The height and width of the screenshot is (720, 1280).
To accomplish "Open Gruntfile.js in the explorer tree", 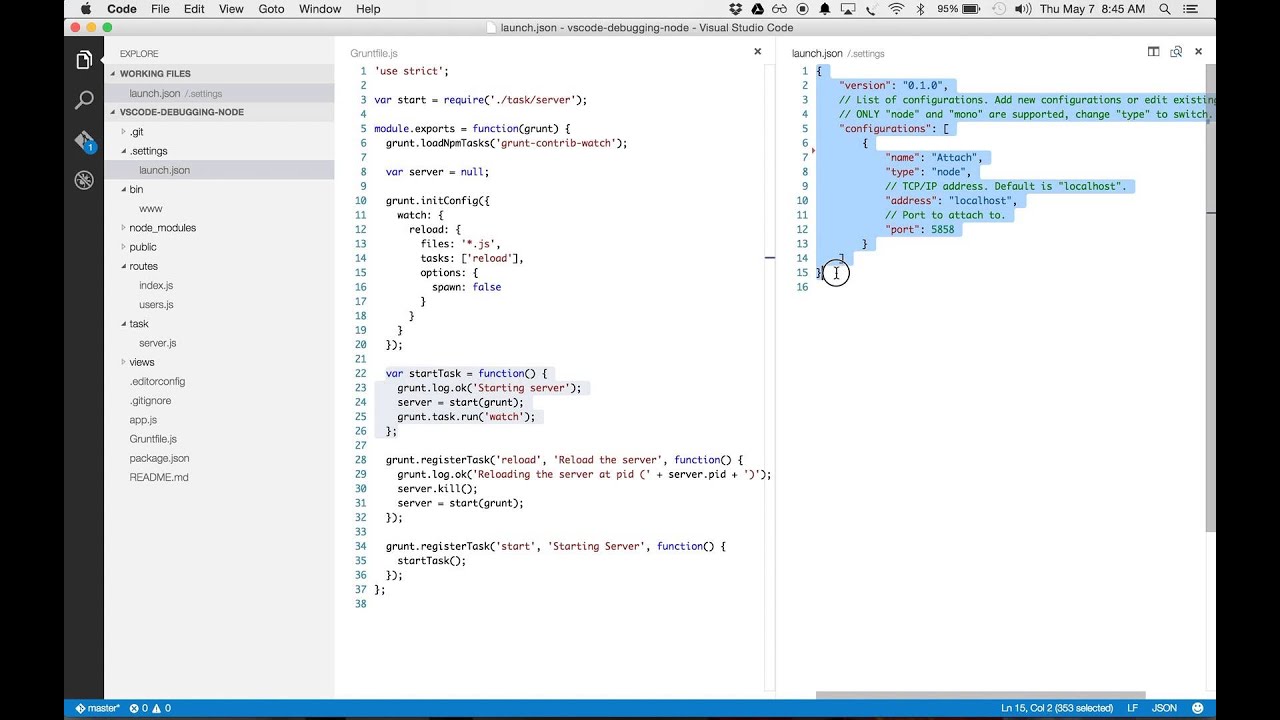I will (219, 439).
